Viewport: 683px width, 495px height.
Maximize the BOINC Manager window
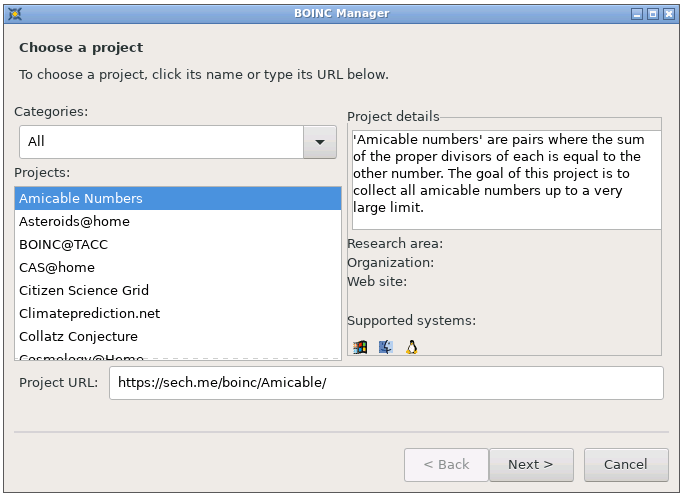pos(653,14)
